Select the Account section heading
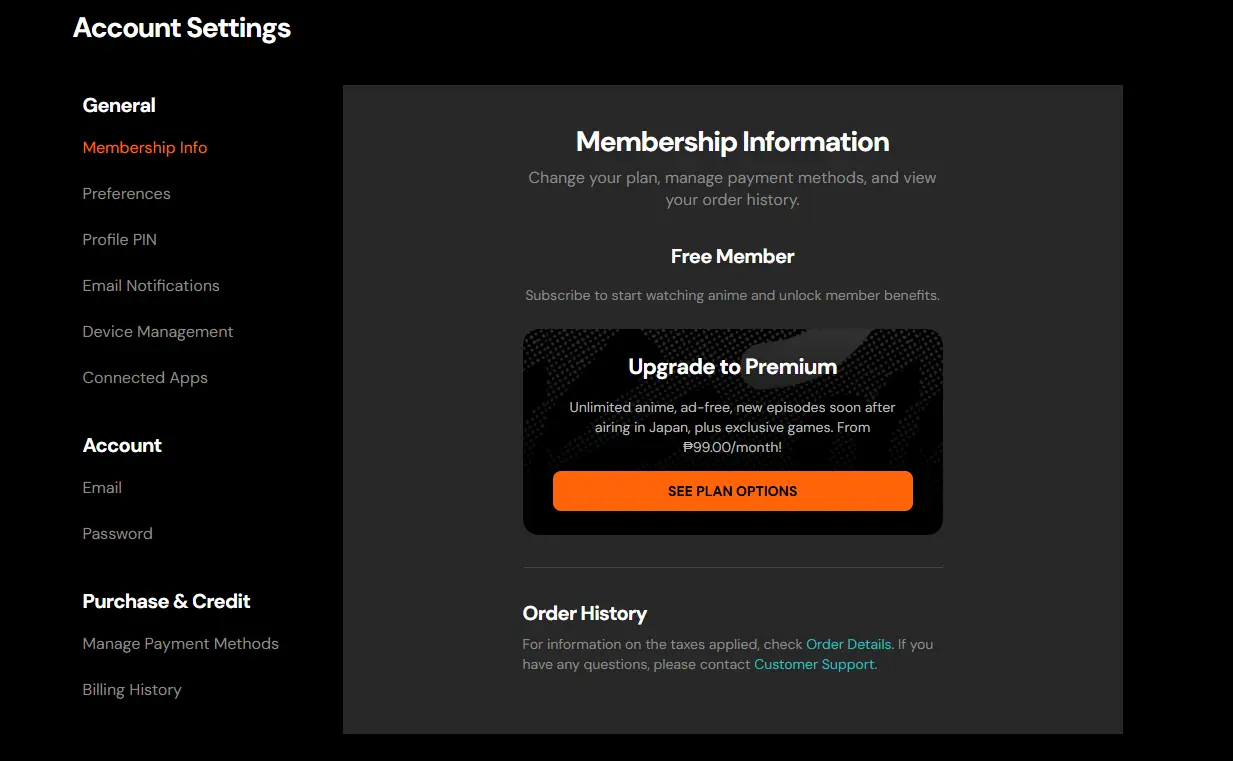Screen dimensions: 1233x761 [x=122, y=445]
